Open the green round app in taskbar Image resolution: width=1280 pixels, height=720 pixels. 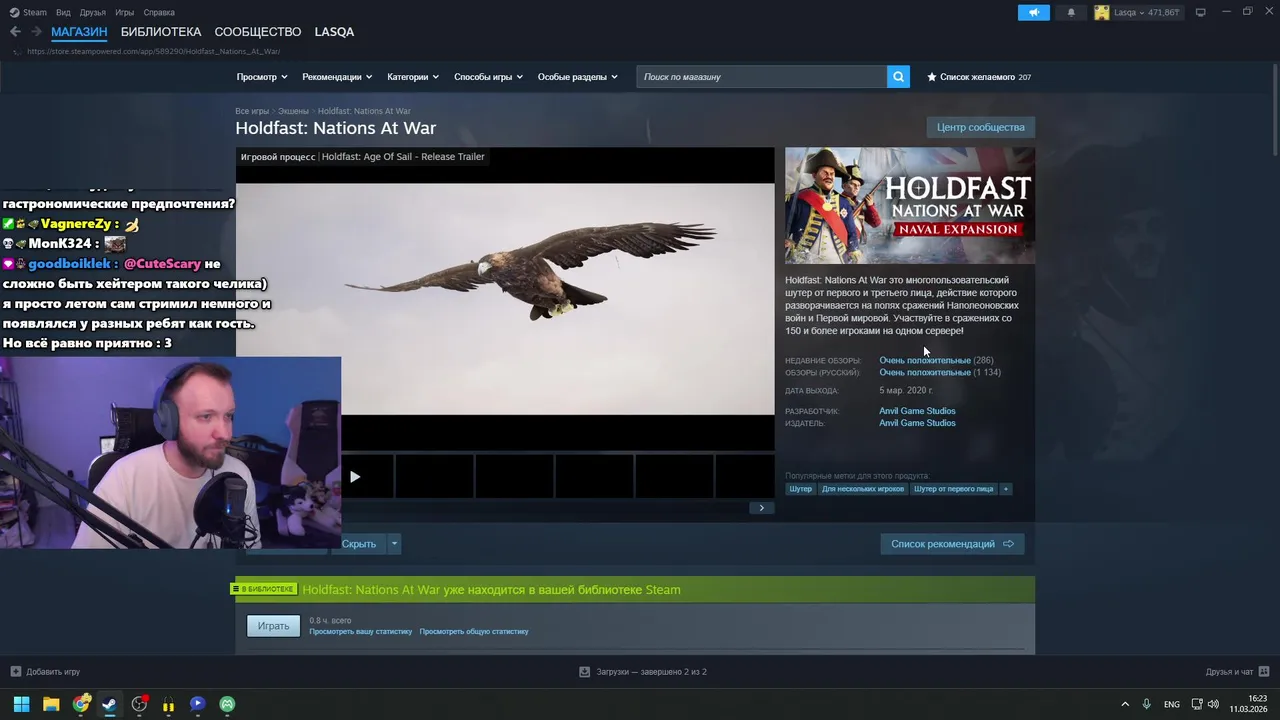[x=227, y=704]
